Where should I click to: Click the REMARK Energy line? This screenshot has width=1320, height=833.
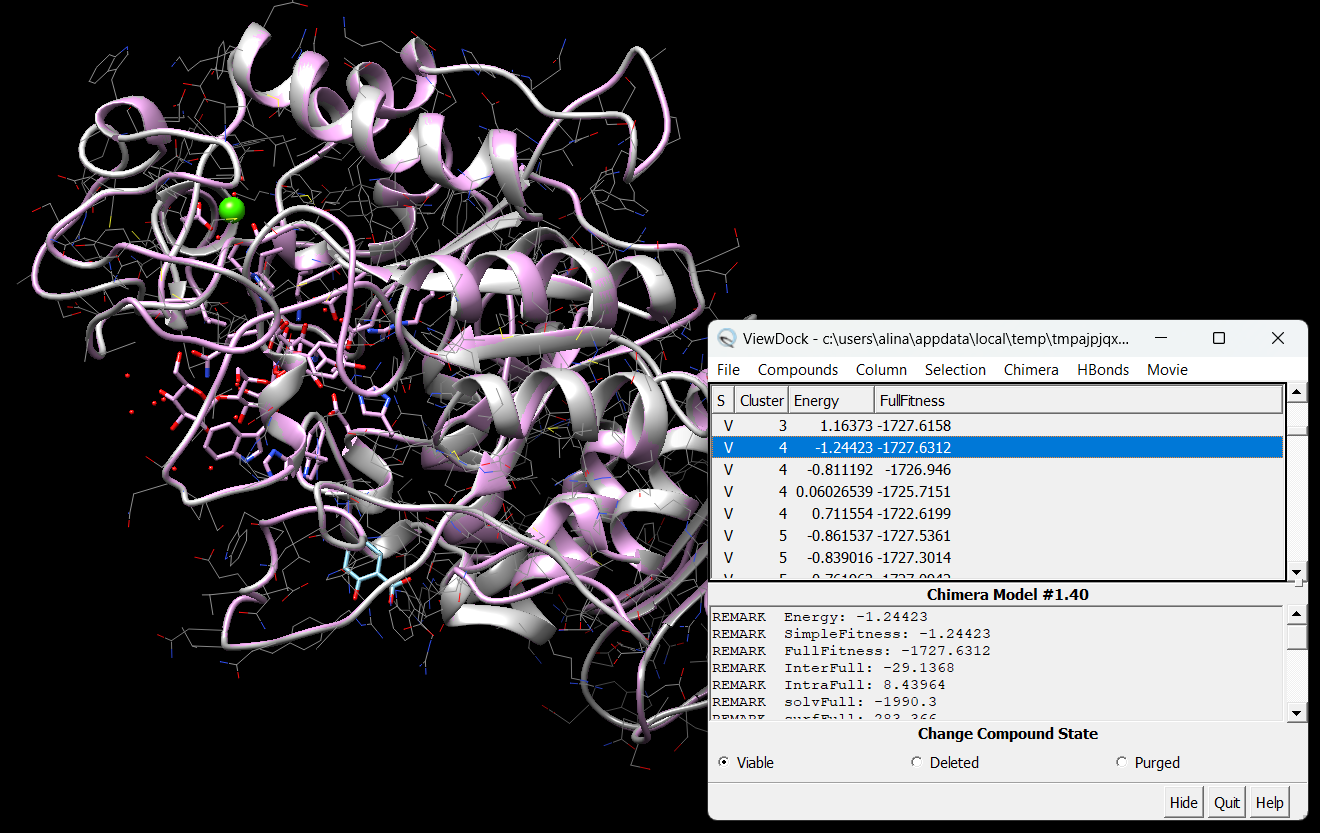819,616
